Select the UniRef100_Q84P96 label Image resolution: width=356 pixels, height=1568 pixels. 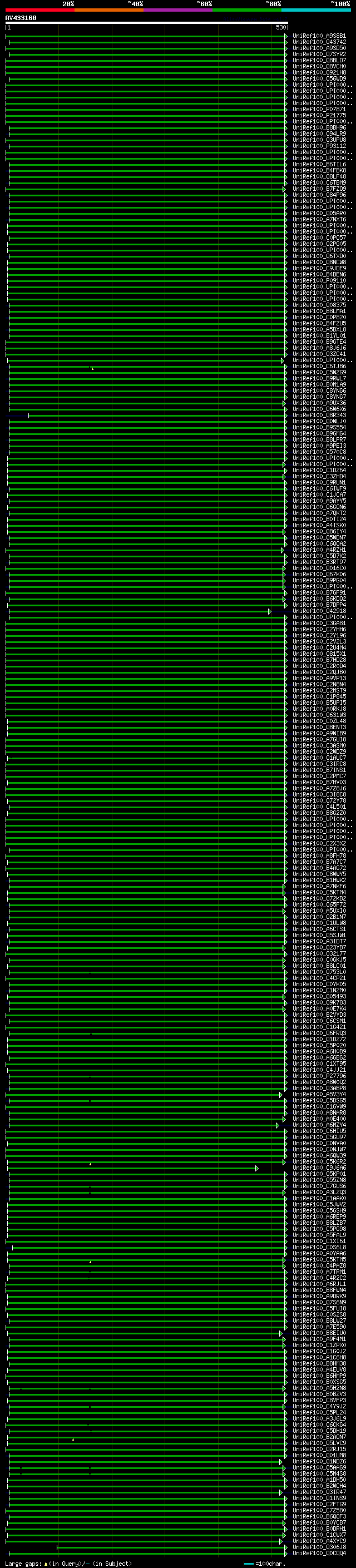click(x=319, y=195)
